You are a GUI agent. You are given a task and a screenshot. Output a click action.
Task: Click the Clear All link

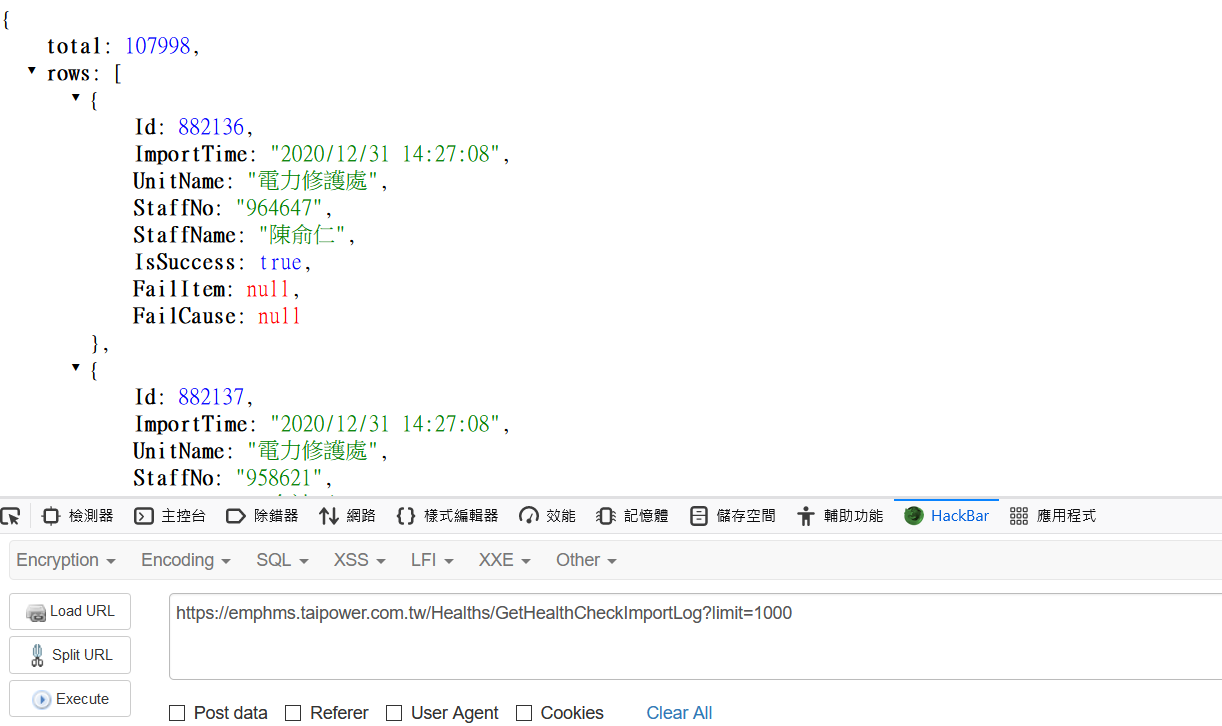pos(679,713)
